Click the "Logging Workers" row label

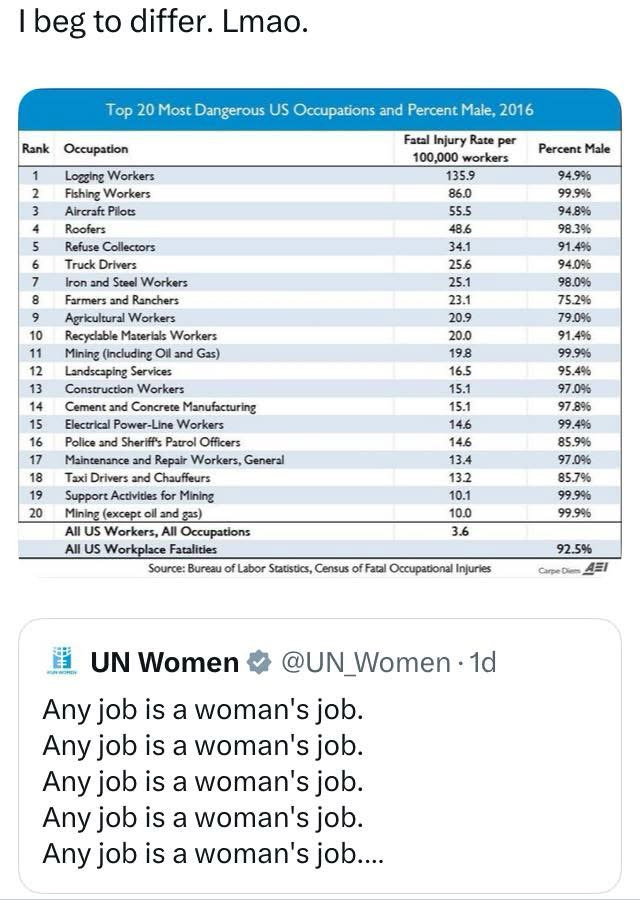(x=110, y=175)
